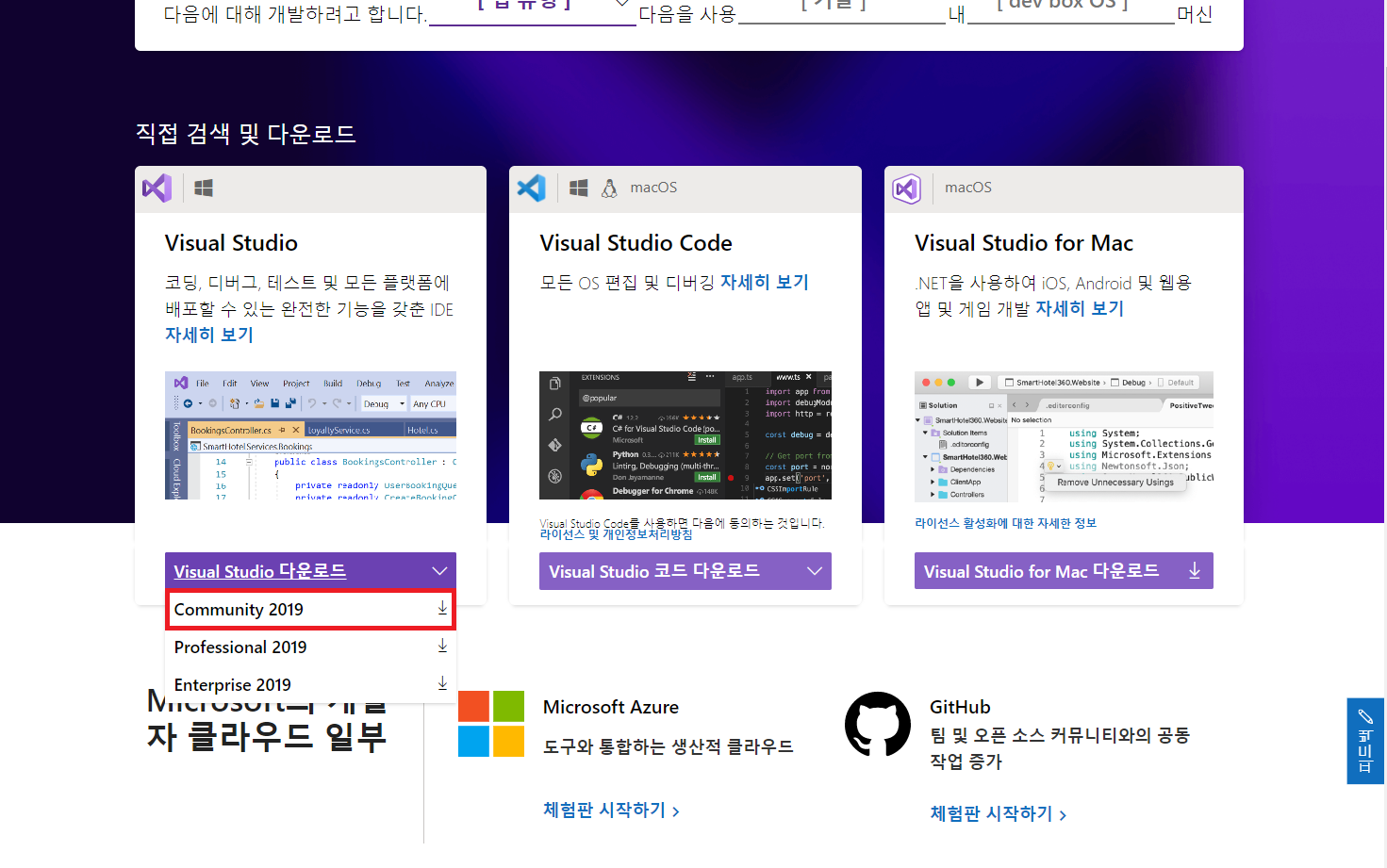Screen dimensions: 1387x868
Task: Select Enterprise 2019 from download menu
Action: point(310,684)
